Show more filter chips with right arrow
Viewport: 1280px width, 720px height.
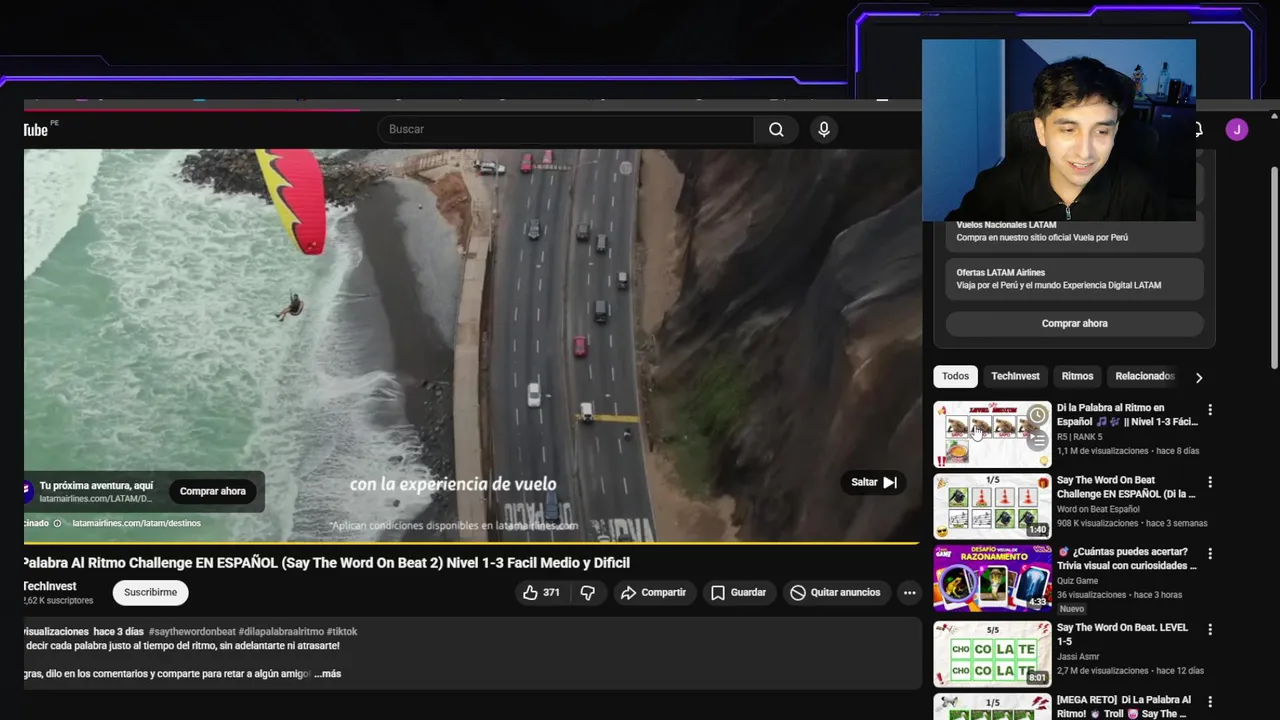click(1199, 377)
